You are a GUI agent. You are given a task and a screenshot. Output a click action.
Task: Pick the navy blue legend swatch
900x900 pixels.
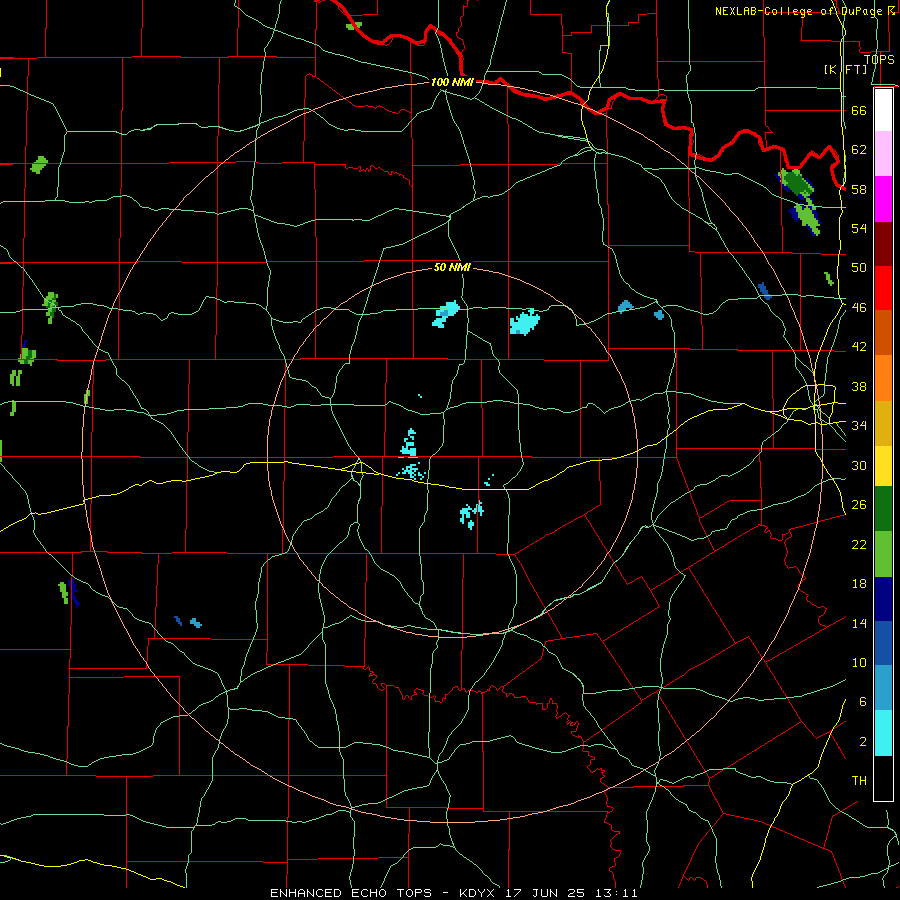tap(883, 599)
